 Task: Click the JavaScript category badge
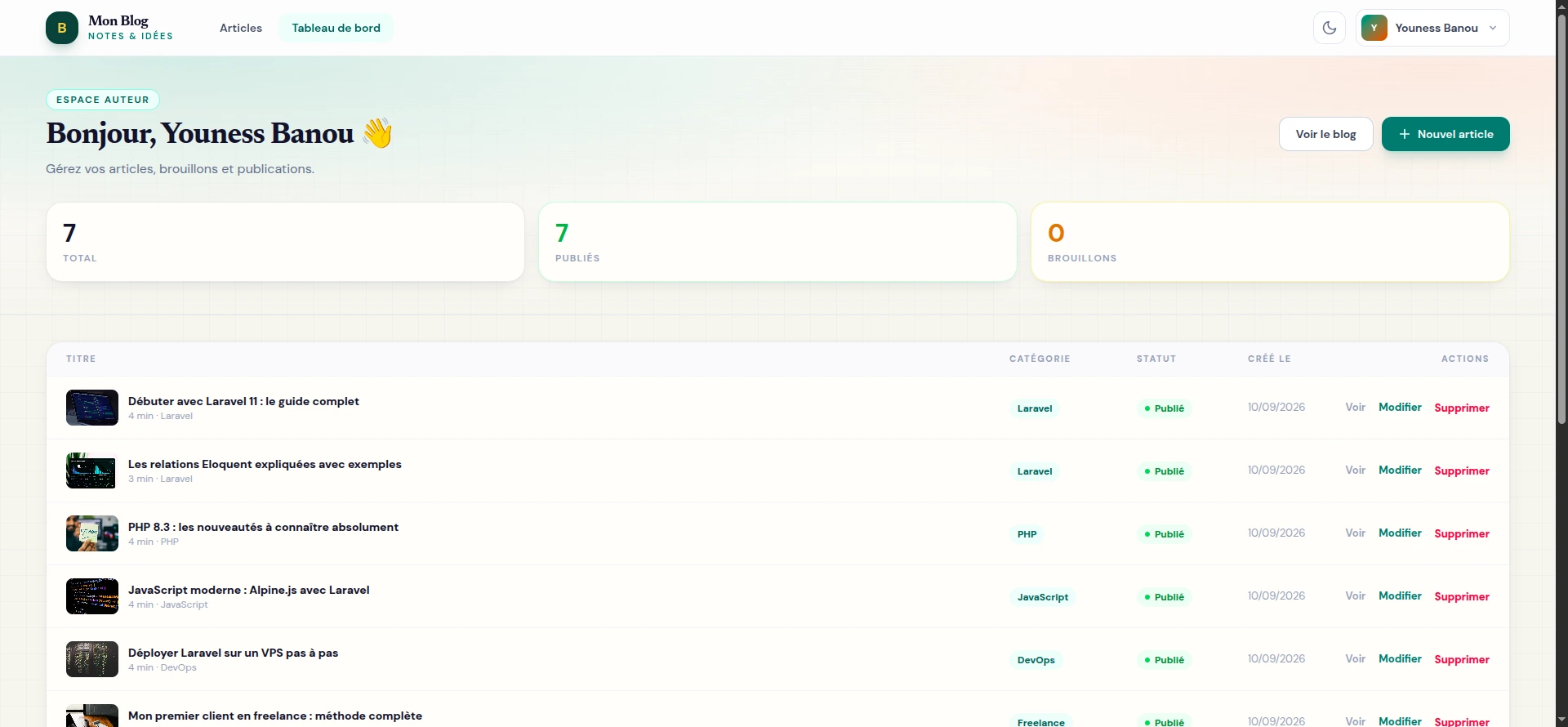pos(1043,597)
